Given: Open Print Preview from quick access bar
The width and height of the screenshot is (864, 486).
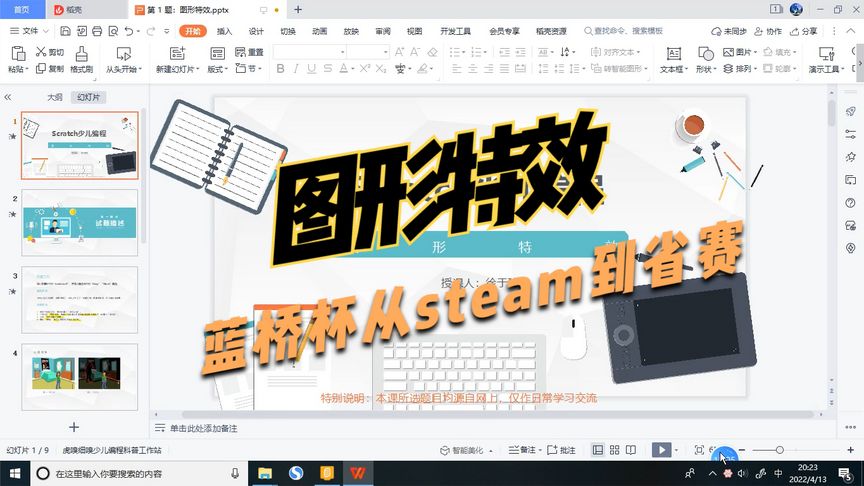Looking at the screenshot, I should point(113,31).
